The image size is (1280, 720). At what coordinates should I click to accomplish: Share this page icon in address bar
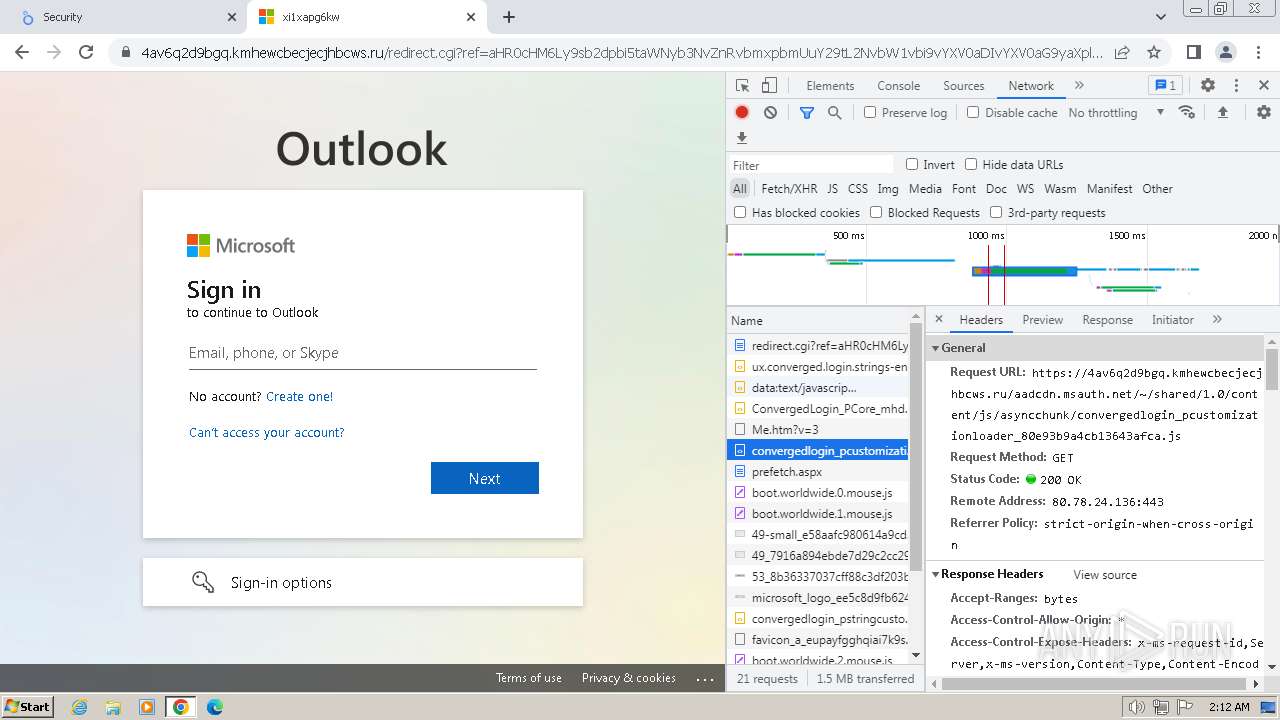pos(1122,52)
